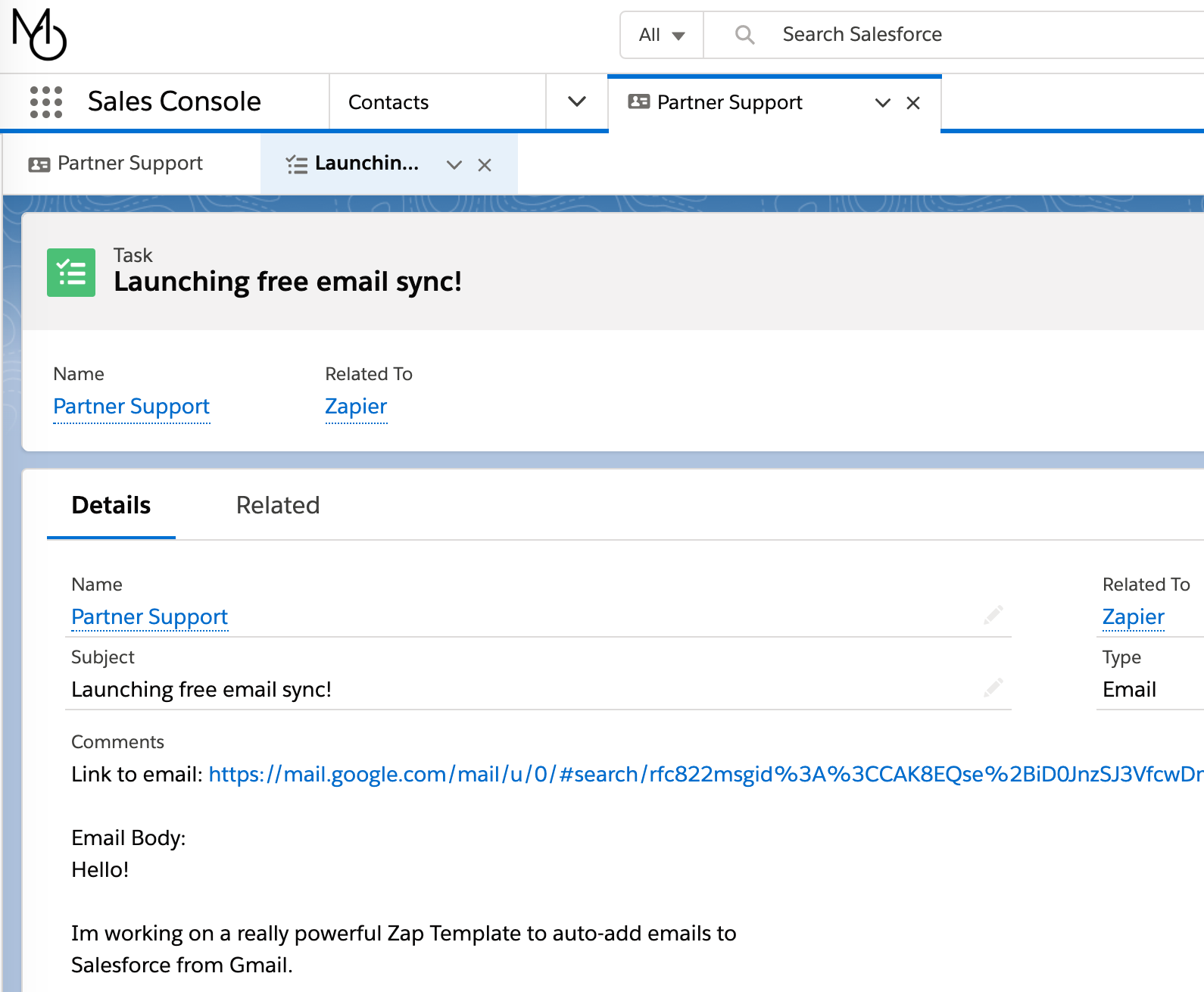
Task: Switch to the Details tab
Action: (111, 505)
